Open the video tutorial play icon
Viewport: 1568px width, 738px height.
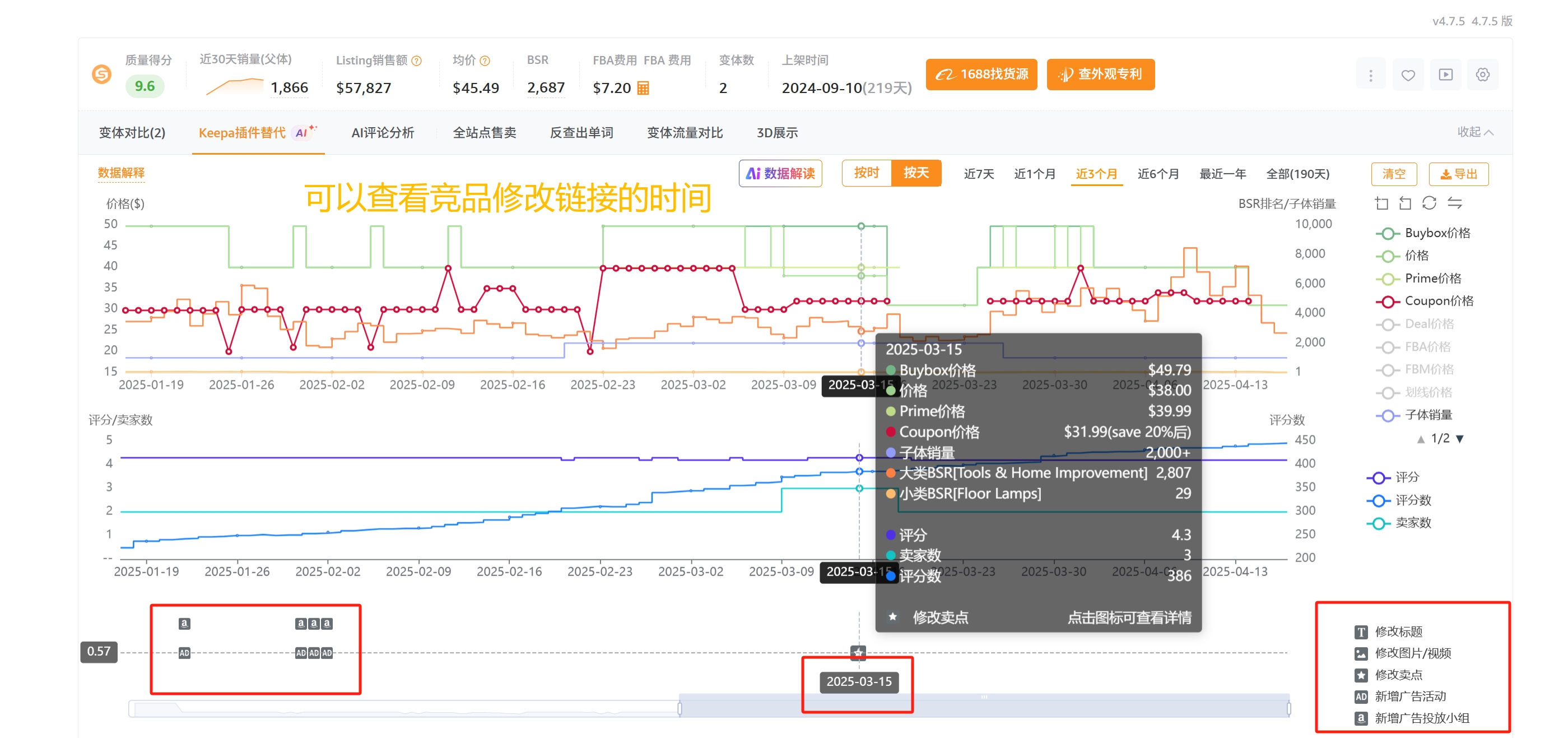[1445, 75]
